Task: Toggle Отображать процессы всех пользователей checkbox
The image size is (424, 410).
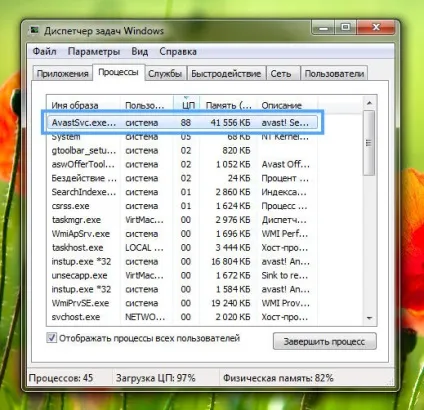Action: point(51,338)
